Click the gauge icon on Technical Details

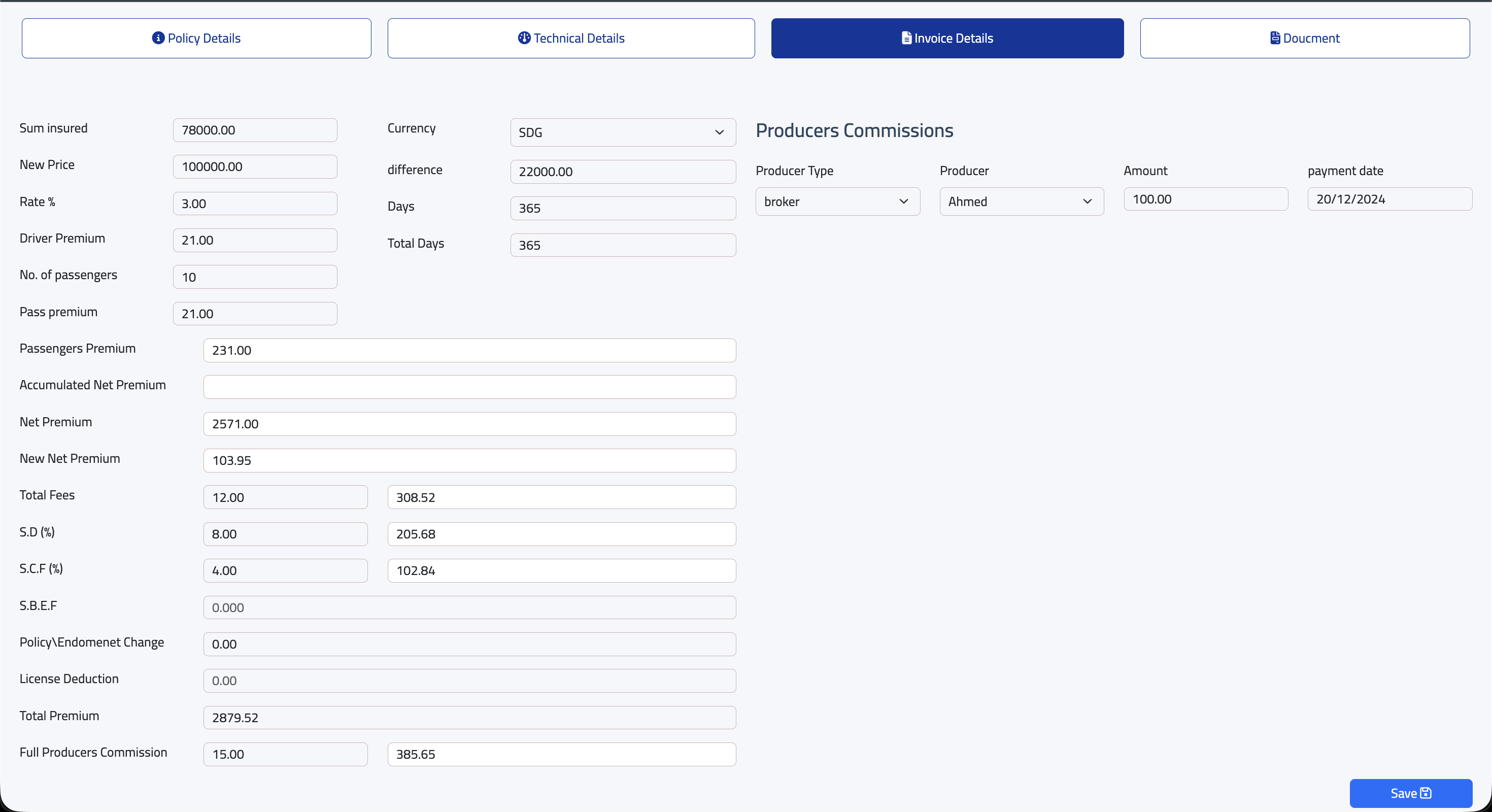coord(524,38)
